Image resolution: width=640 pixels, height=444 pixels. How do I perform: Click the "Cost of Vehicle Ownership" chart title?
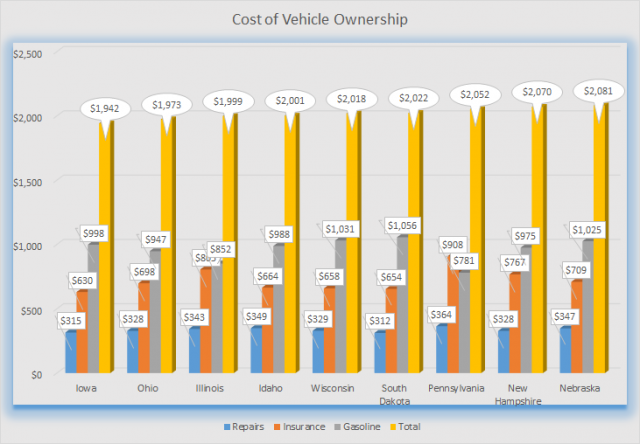(x=321, y=18)
